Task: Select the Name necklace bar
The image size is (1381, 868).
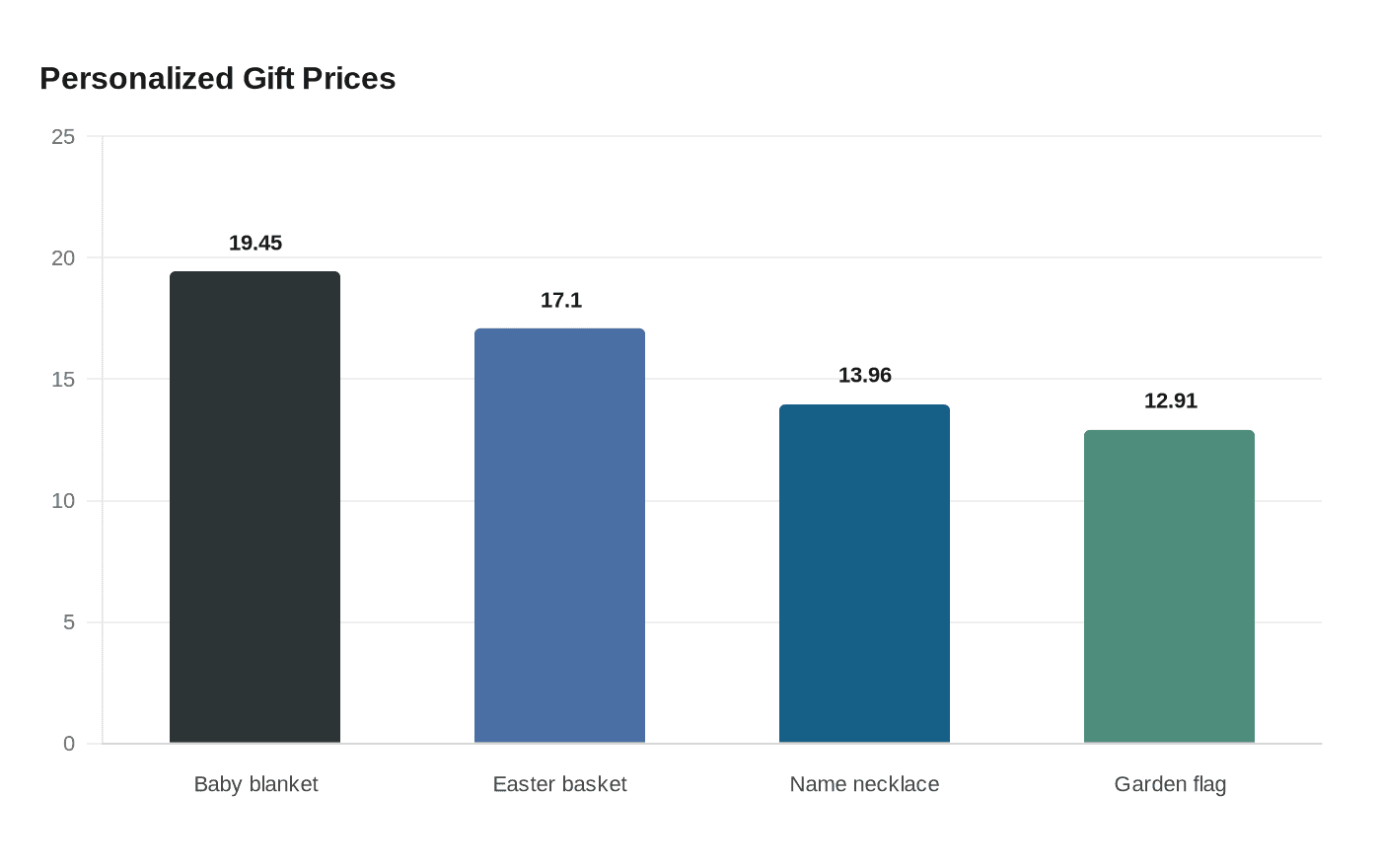Action: click(x=864, y=573)
